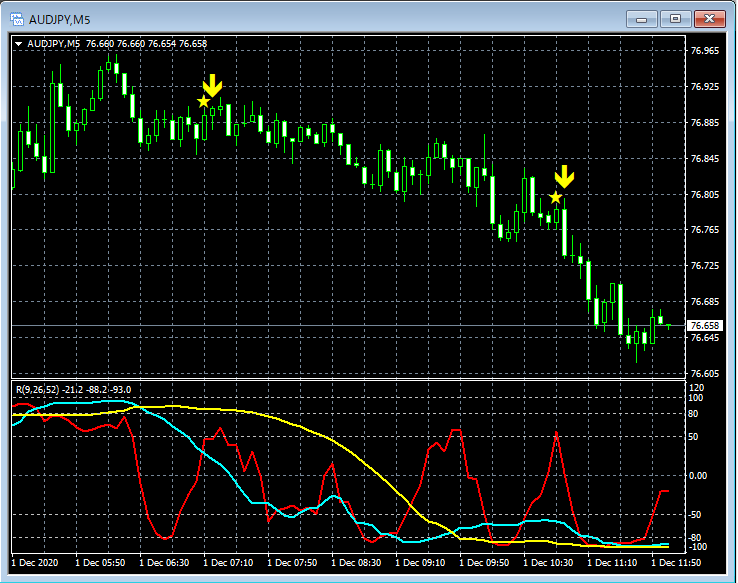Click the AUDJPY,M5 window title text
This screenshot has width=738, height=583.
pos(60,18)
